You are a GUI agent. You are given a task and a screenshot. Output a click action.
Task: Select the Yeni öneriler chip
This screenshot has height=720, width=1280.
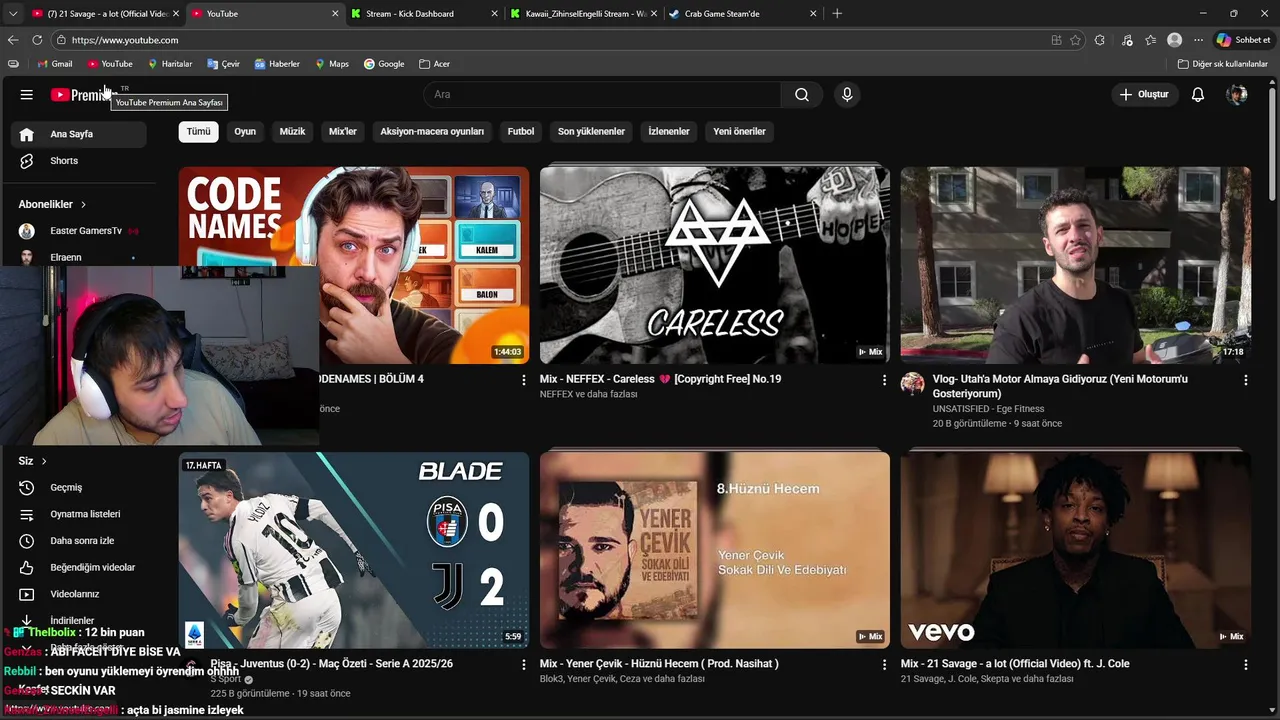point(739,131)
